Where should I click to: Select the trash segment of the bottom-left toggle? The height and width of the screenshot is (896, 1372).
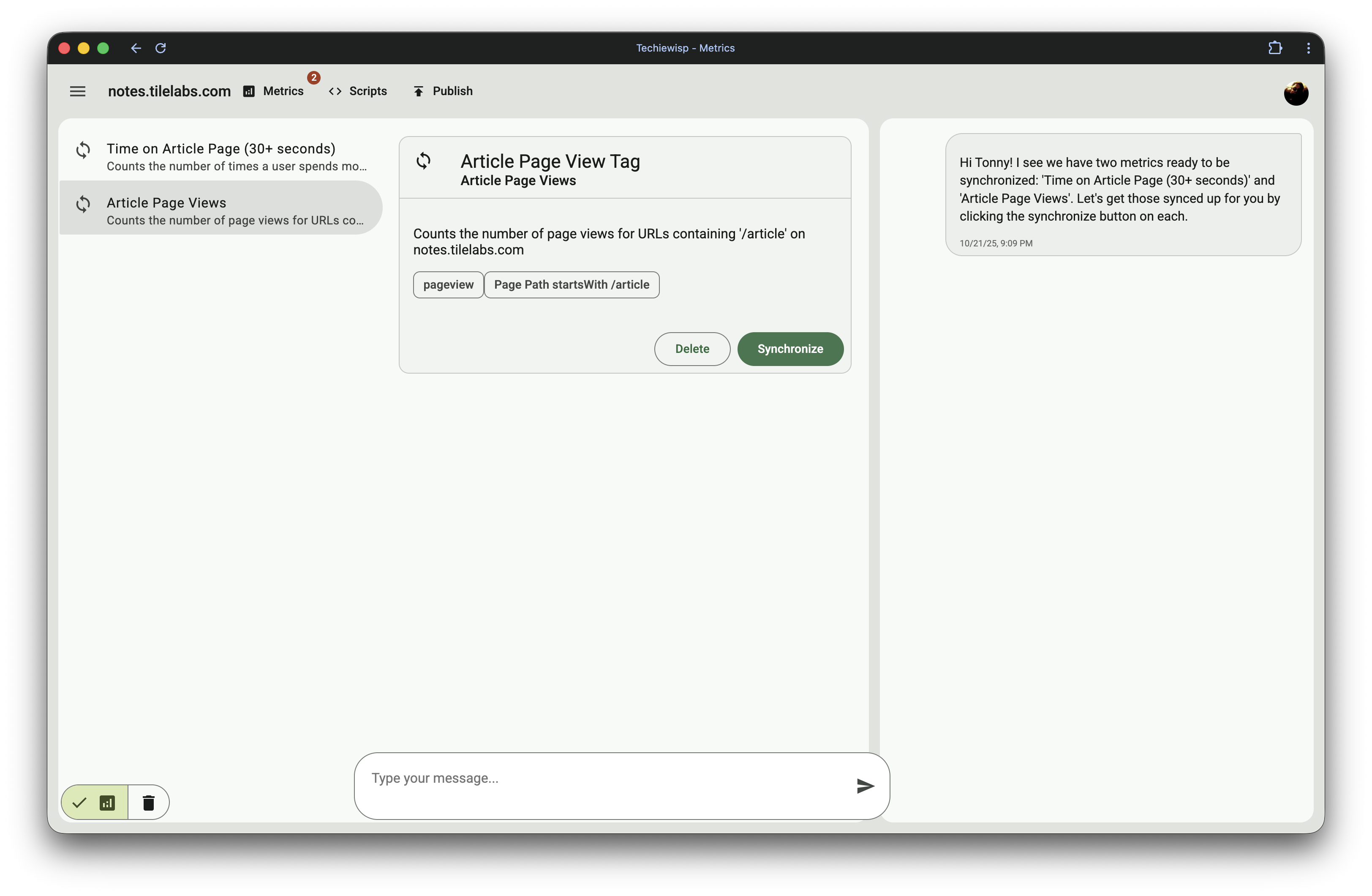pyautogui.click(x=149, y=802)
